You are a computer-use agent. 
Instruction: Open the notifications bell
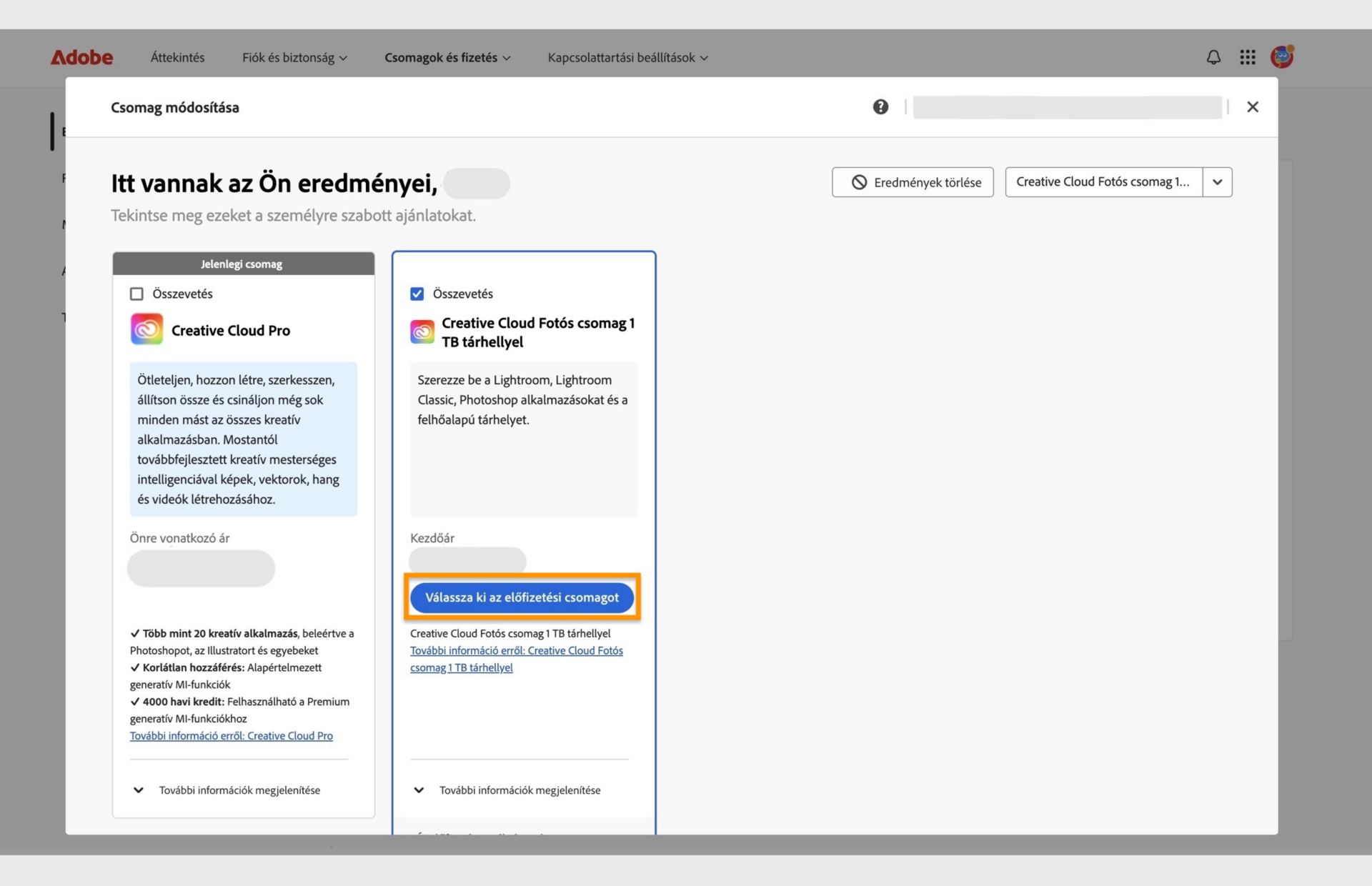pos(1213,57)
